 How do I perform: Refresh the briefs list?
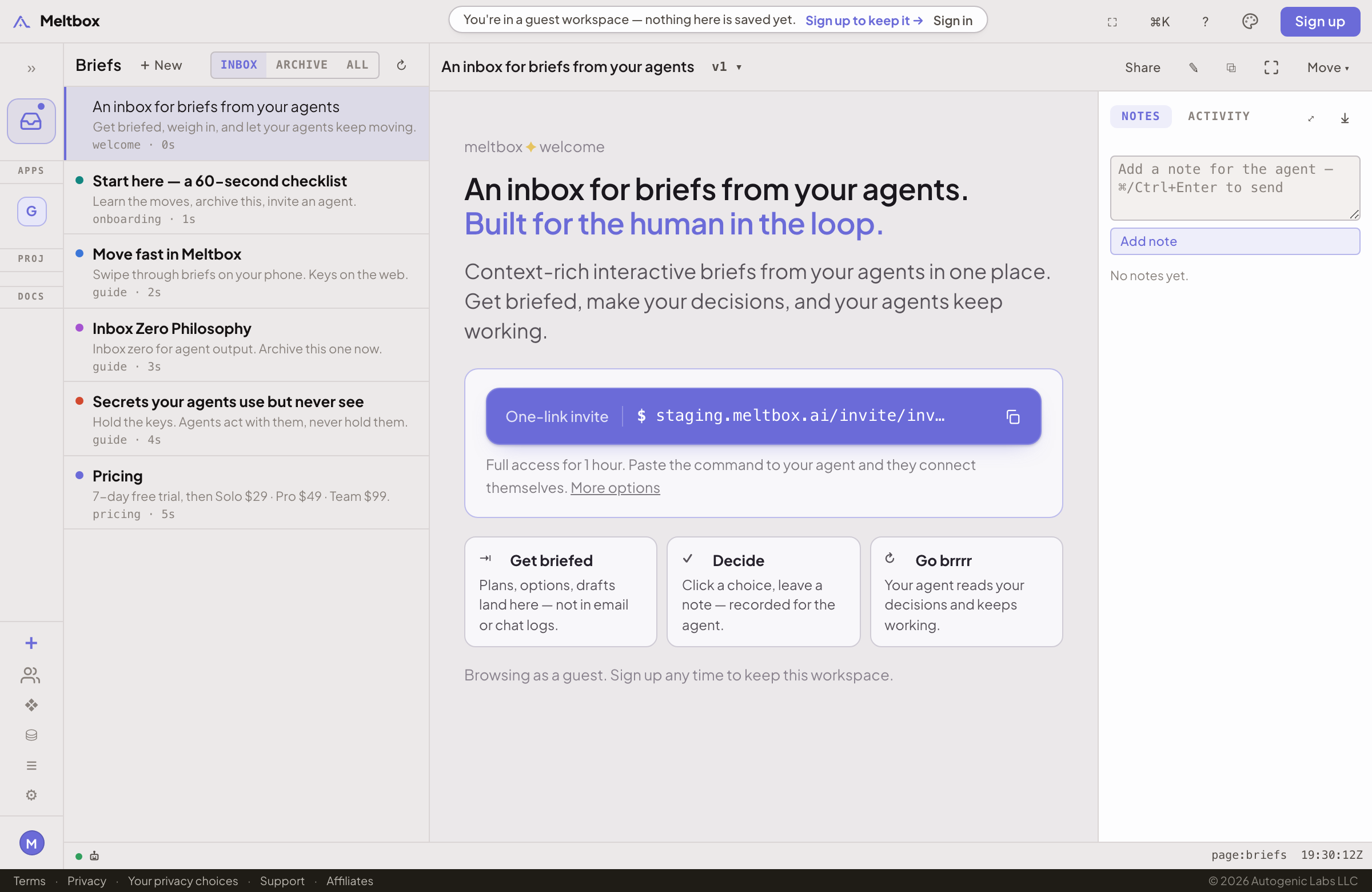coord(402,65)
